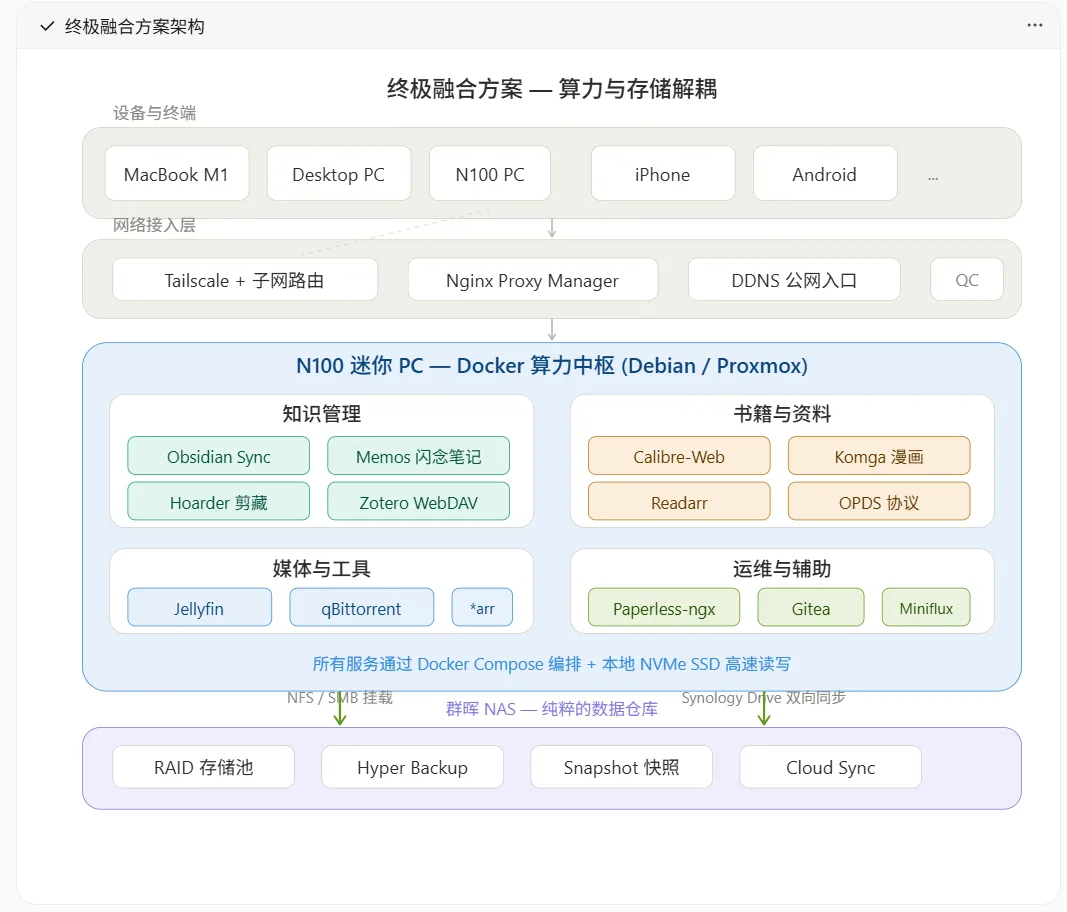Click the 运维与辅助 group title
Screen dimensions: 1067x912
pyautogui.click(x=783, y=568)
